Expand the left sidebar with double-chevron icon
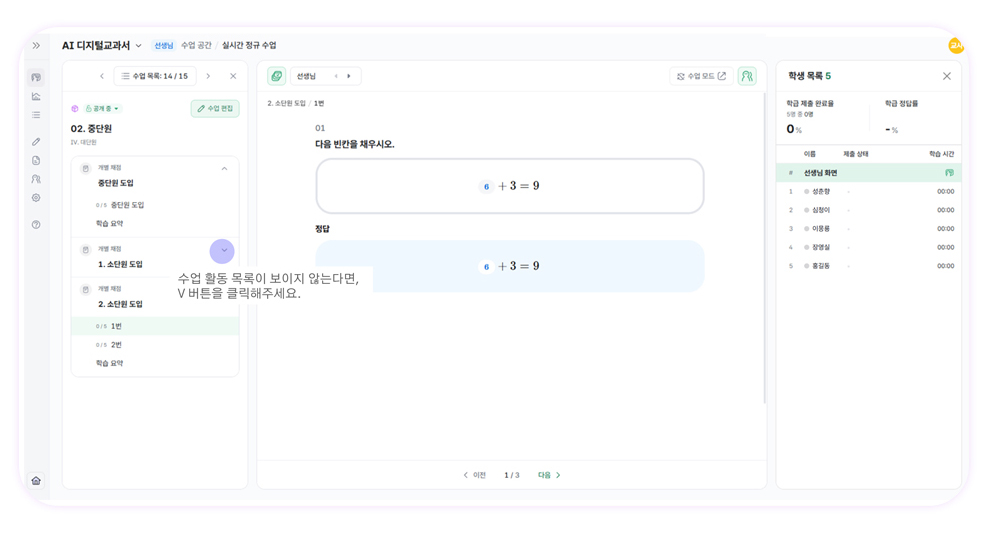The width and height of the screenshot is (989, 535). click(36, 45)
